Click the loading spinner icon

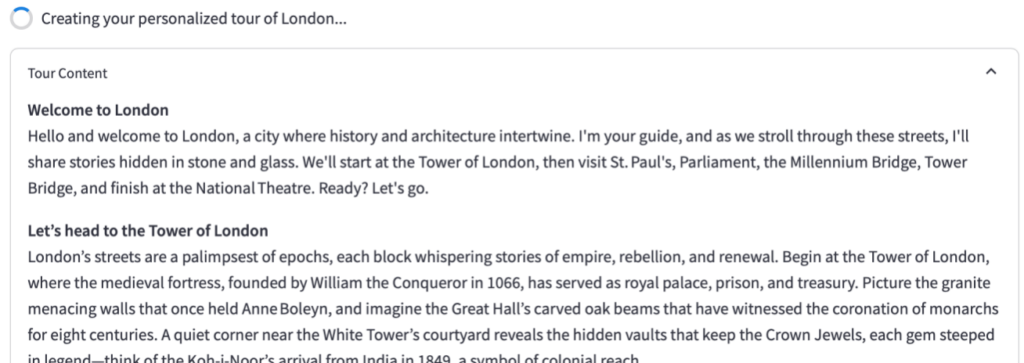[x=21, y=18]
